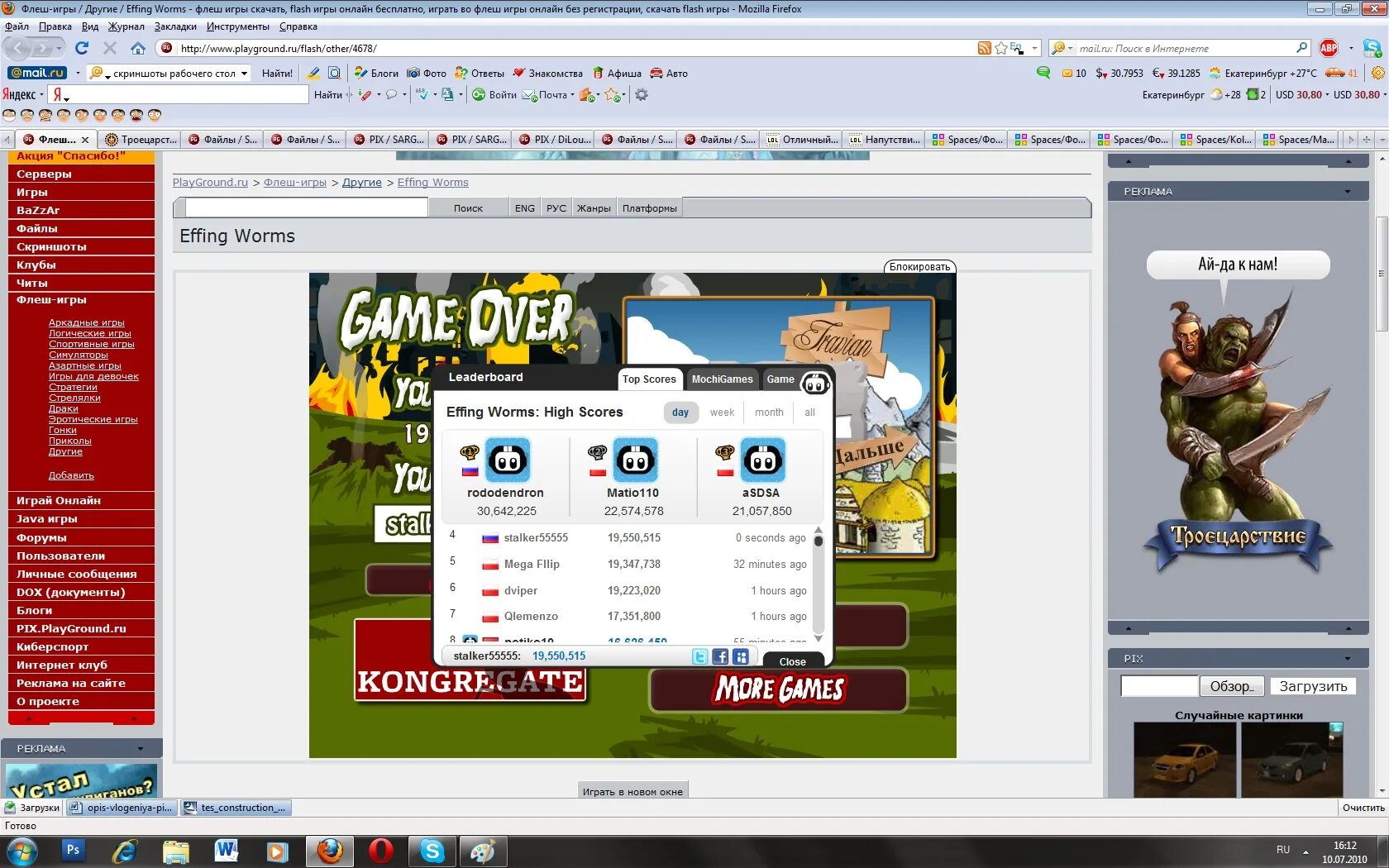The image size is (1389, 868).
Task: Switch to the MochiGames tab
Action: tap(723, 379)
